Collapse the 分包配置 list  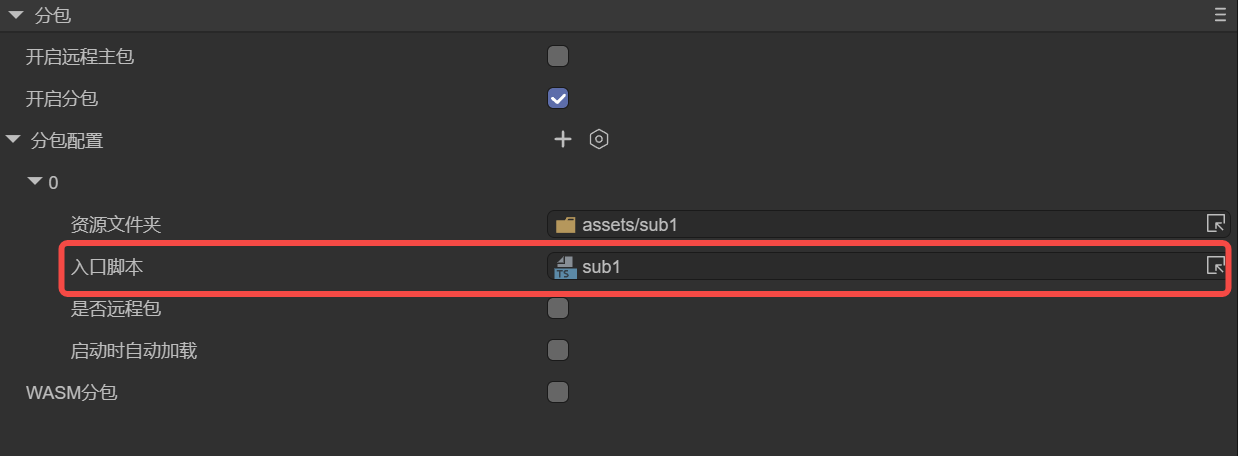point(12,140)
